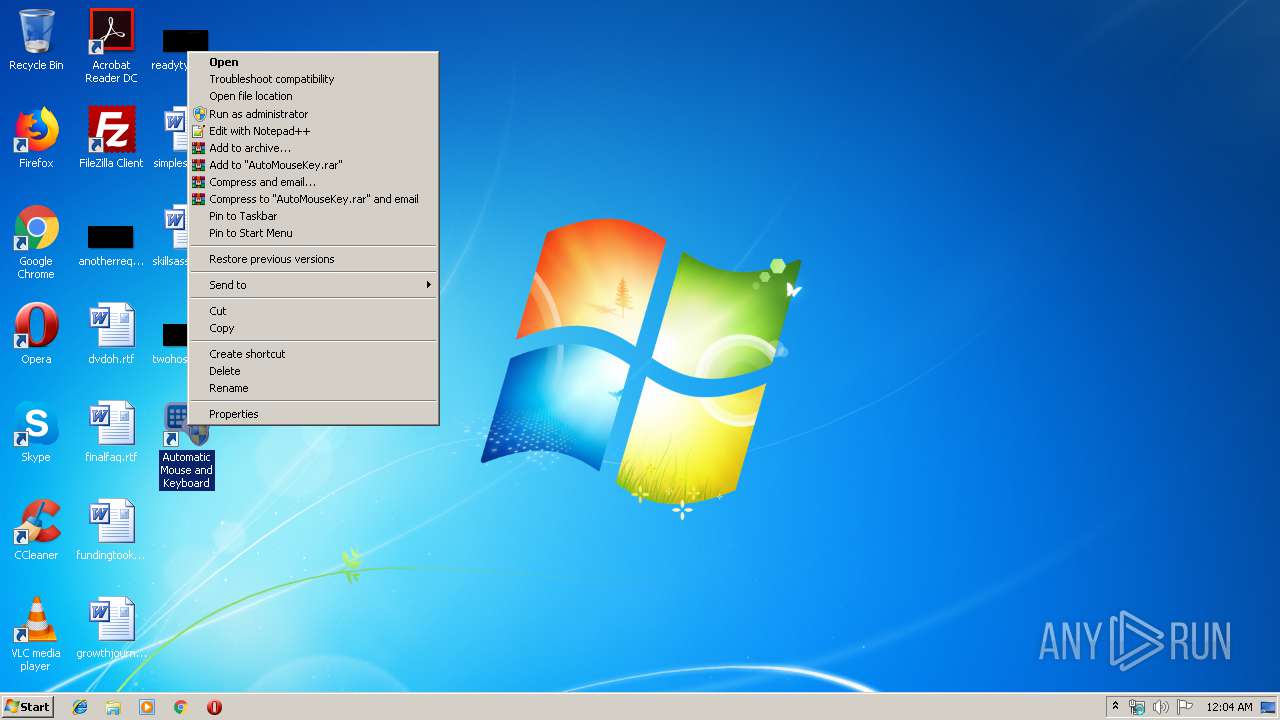Click the network tray icon
Viewport: 1280px width, 720px height.
coord(1137,707)
